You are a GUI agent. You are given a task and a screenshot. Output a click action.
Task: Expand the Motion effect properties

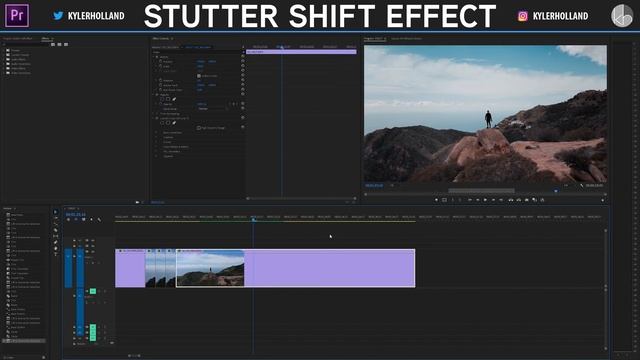pos(154,57)
